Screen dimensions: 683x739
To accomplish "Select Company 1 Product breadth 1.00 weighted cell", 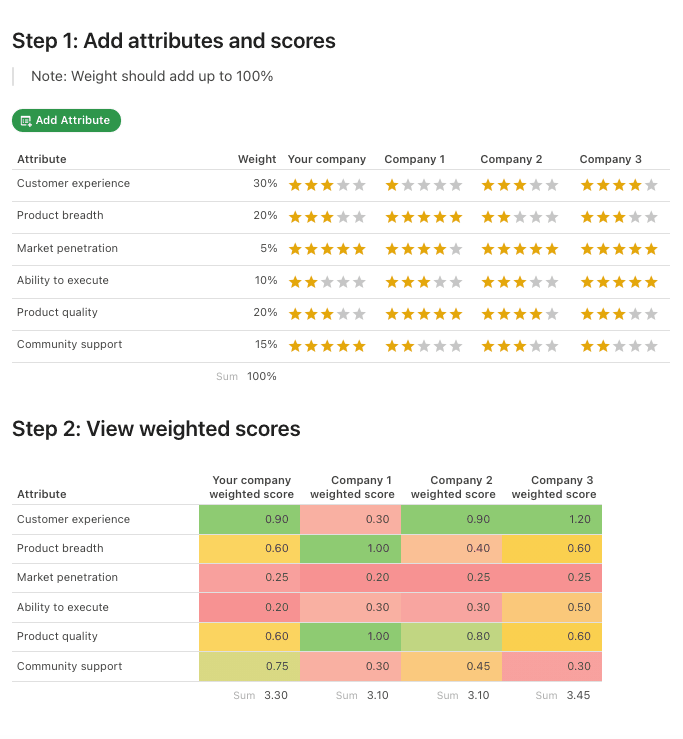I will tap(350, 549).
